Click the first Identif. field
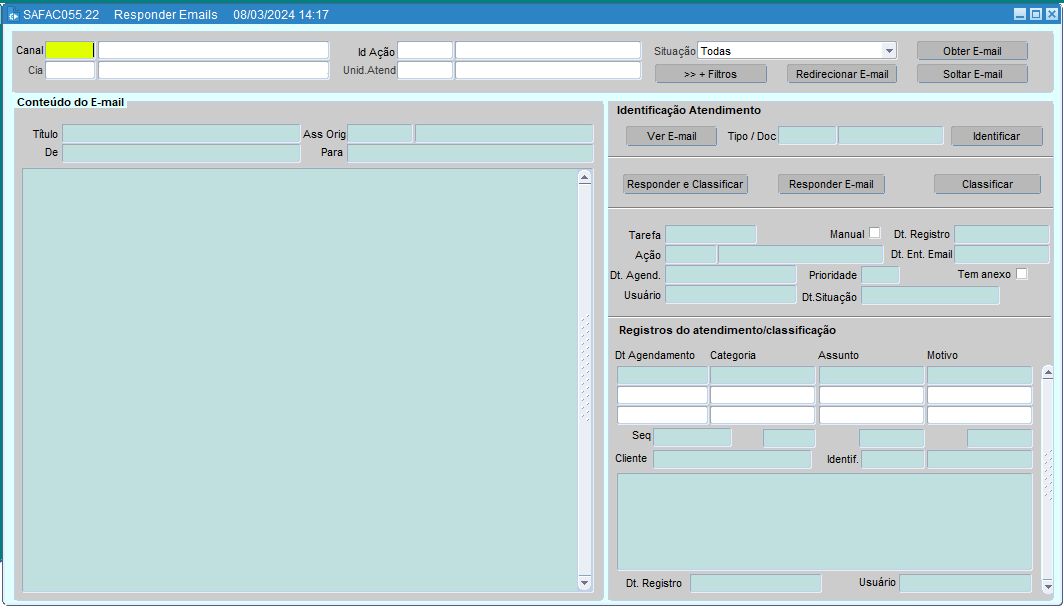 892,459
